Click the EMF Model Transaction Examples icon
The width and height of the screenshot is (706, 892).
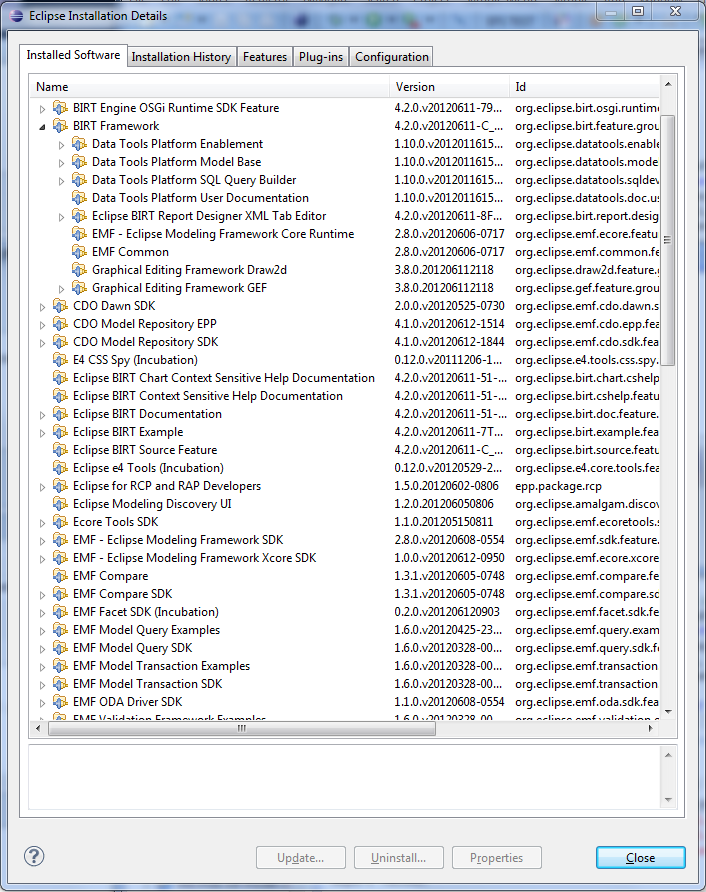tap(60, 666)
